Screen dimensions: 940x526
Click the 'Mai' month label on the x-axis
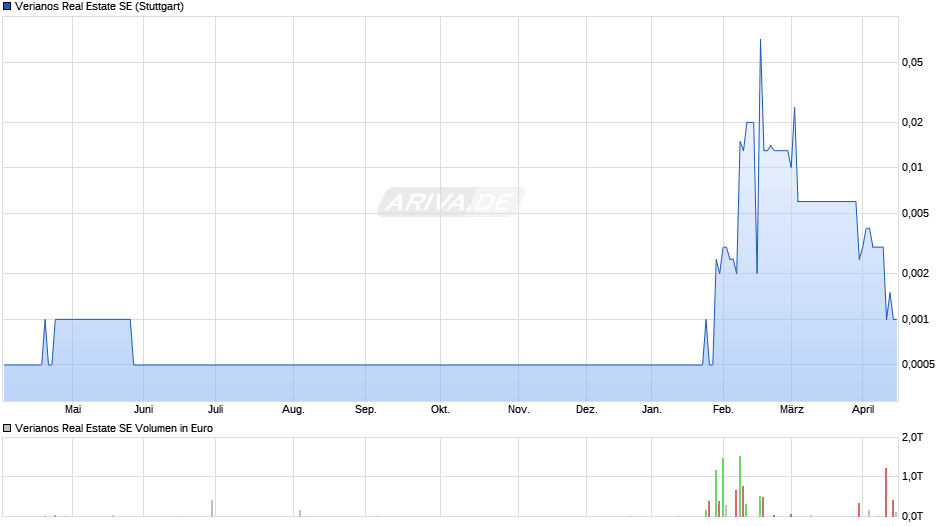click(73, 409)
